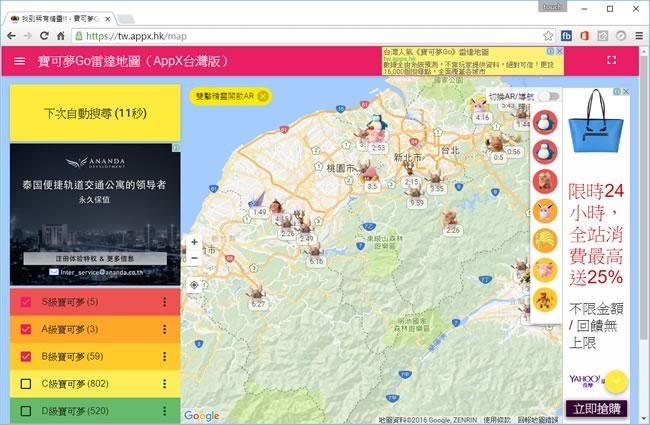Click the Pokémon marker labeled 4:16

tap(480, 110)
